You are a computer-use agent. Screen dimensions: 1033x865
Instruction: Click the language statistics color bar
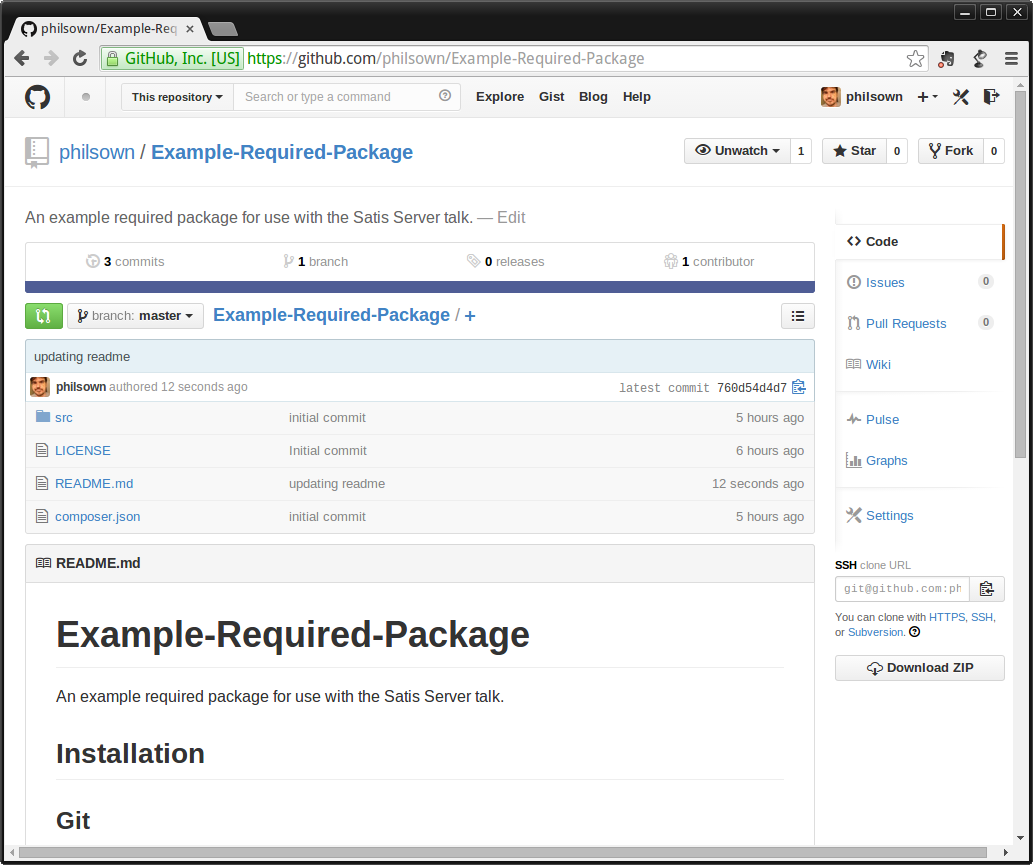[420, 287]
